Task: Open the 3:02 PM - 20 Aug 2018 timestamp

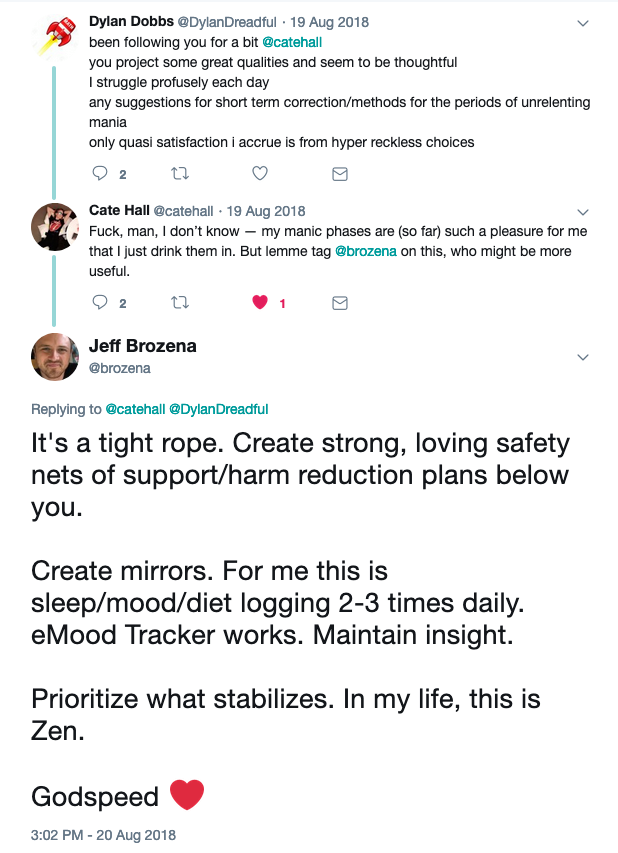Action: point(103,835)
